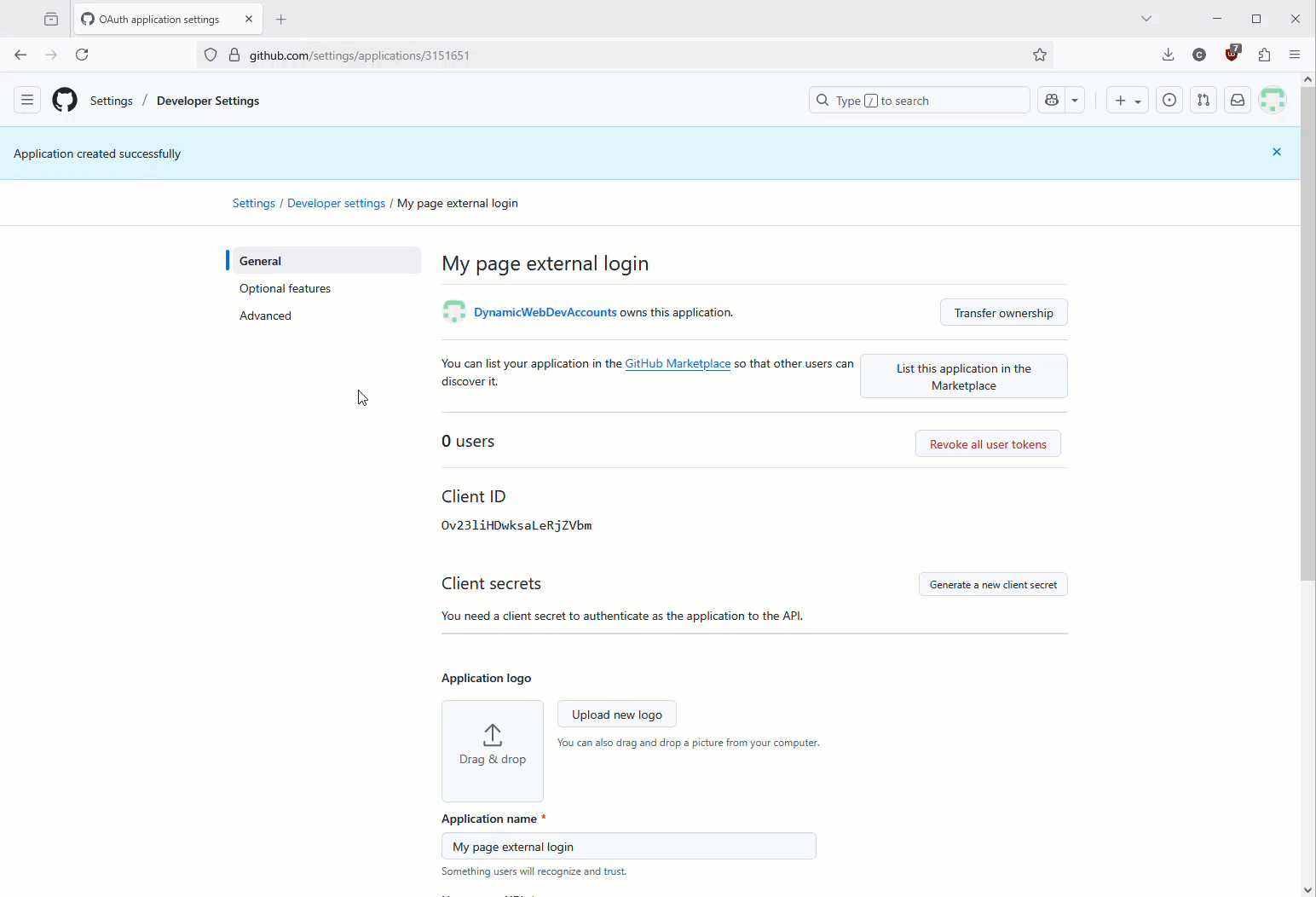The width and height of the screenshot is (1316, 897).
Task: Open the browser tab list dropdown
Action: 1146,18
